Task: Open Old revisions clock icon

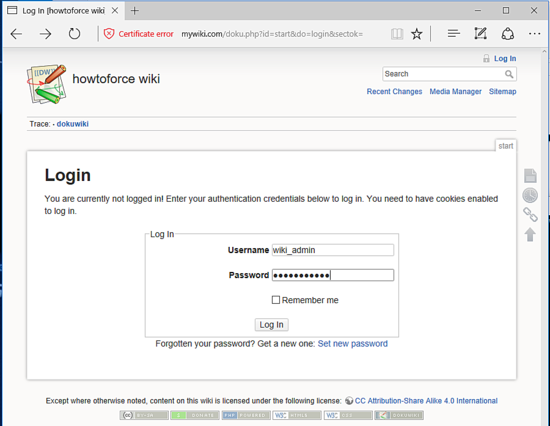Action: coord(530,195)
